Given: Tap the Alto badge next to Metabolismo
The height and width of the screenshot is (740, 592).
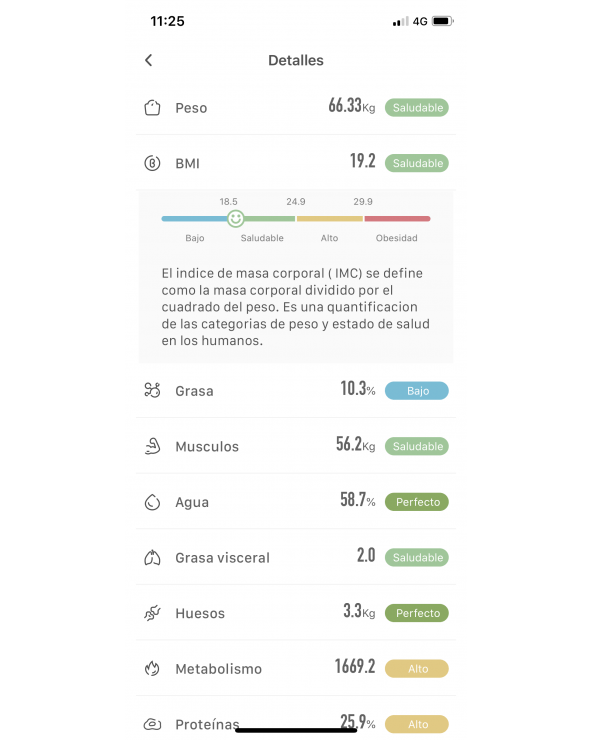Looking at the screenshot, I should pos(417,669).
